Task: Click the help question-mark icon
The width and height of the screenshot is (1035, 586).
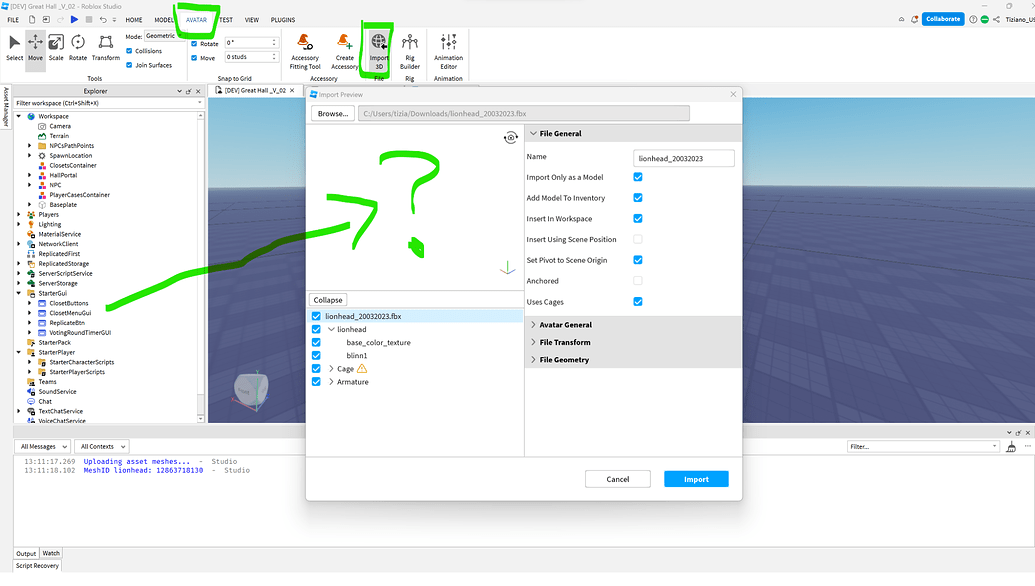Action: point(973,19)
